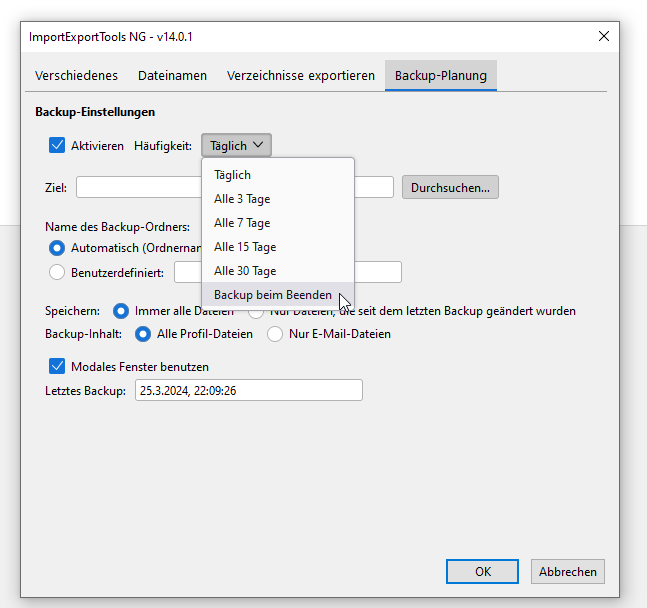Click the Abbrechen button
Viewport: 647px width, 608px height.
click(x=568, y=572)
